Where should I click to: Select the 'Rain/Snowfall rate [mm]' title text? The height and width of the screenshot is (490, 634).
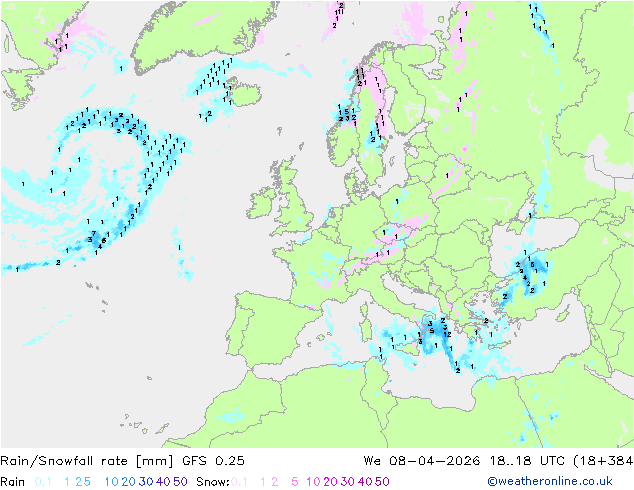87,461
